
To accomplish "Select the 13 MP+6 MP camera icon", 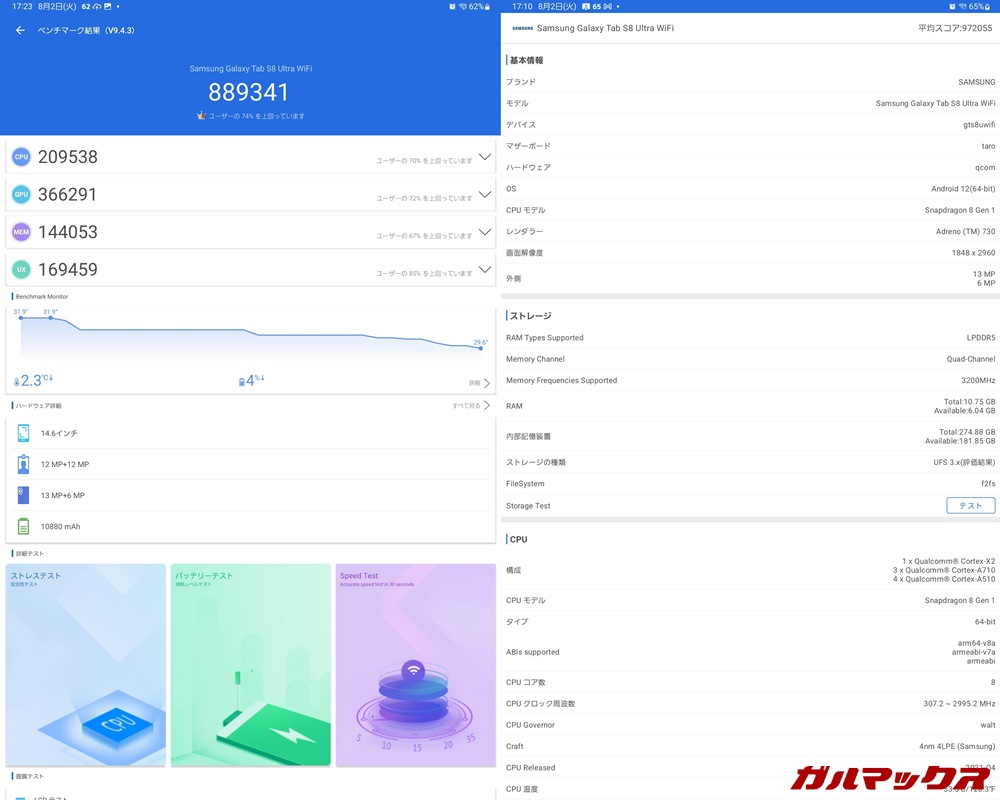I will click(x=24, y=495).
